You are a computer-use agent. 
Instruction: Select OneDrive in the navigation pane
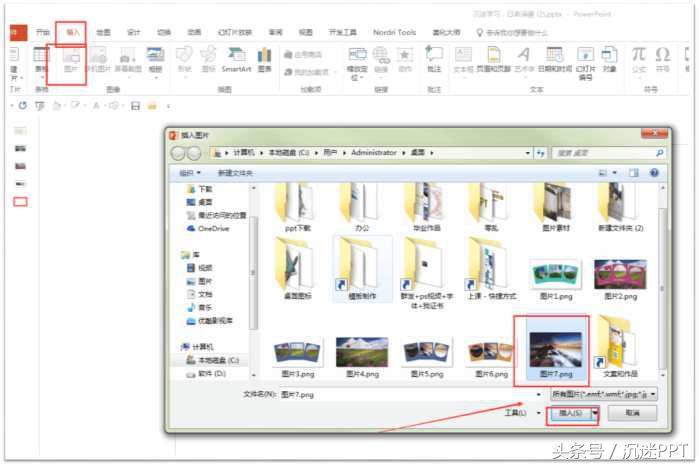[208, 228]
